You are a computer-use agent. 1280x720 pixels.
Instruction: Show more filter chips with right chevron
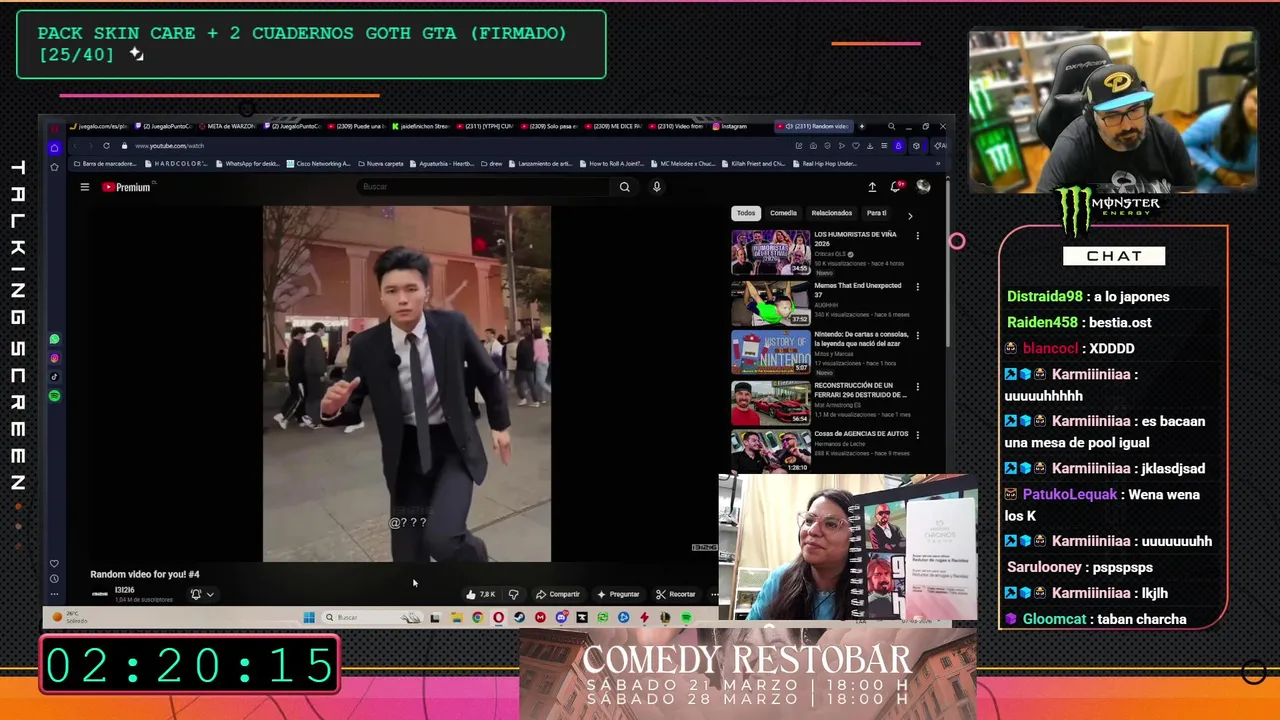coord(909,215)
